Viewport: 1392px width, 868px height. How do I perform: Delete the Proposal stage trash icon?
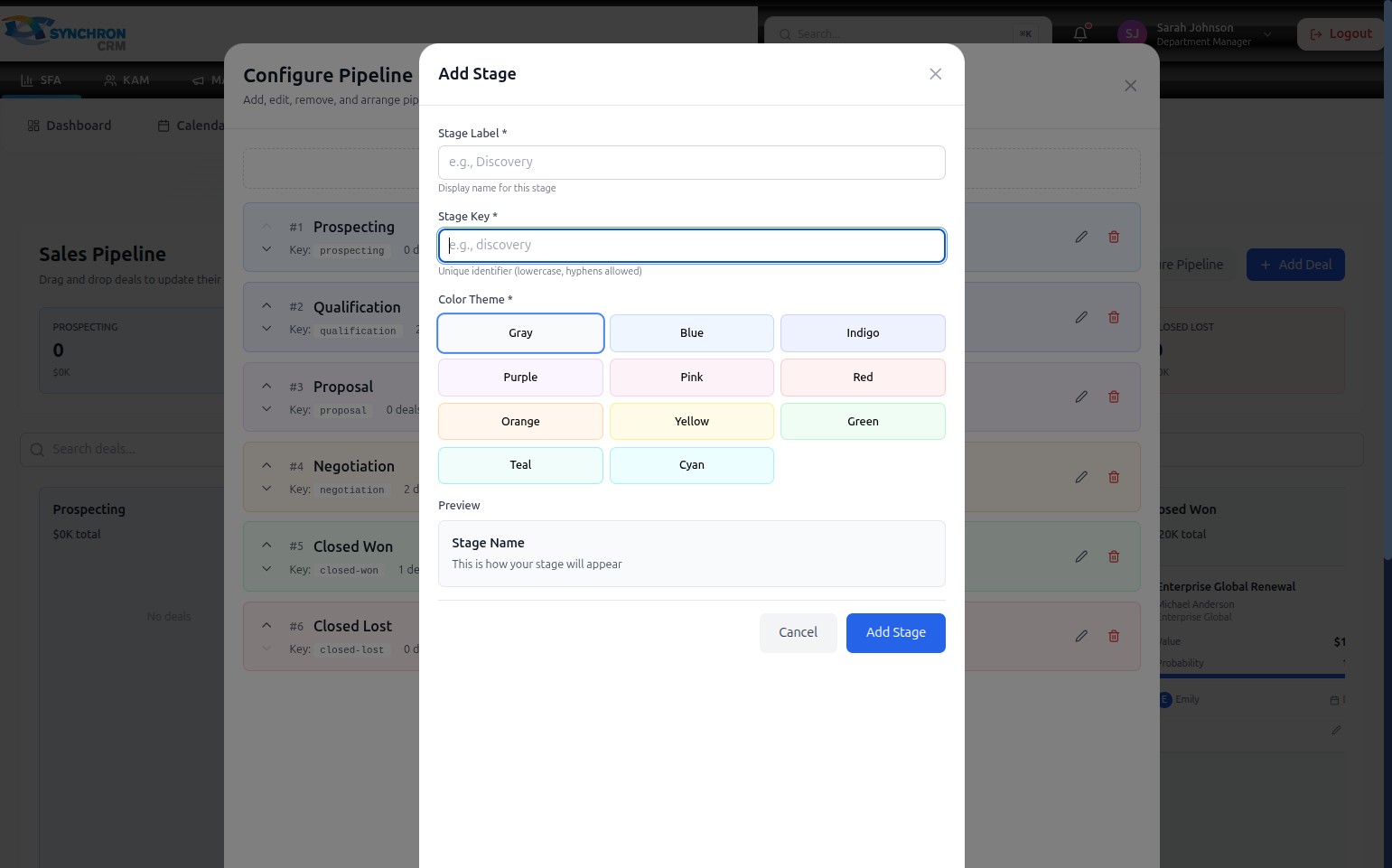click(x=1114, y=397)
